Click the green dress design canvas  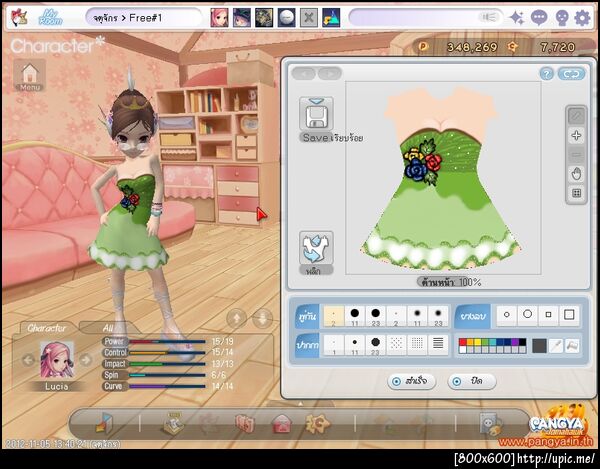[x=443, y=178]
